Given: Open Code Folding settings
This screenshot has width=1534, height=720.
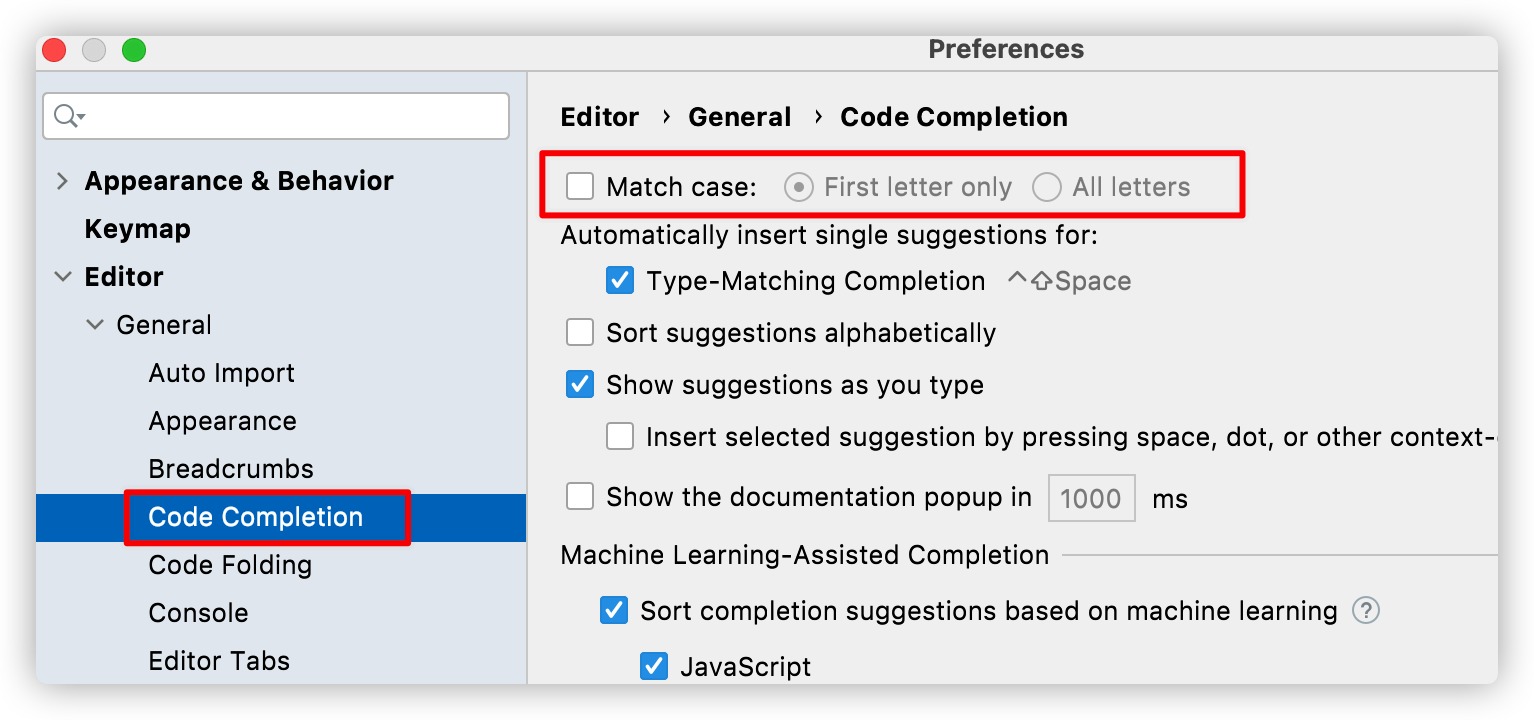Looking at the screenshot, I should (x=230, y=565).
